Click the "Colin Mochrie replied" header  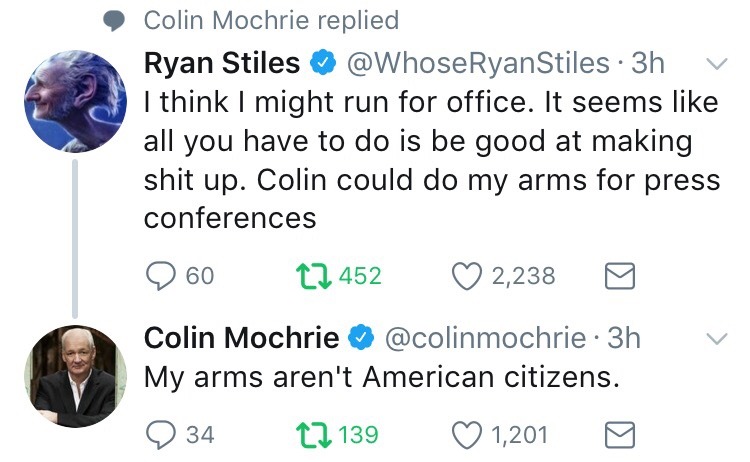(x=270, y=20)
